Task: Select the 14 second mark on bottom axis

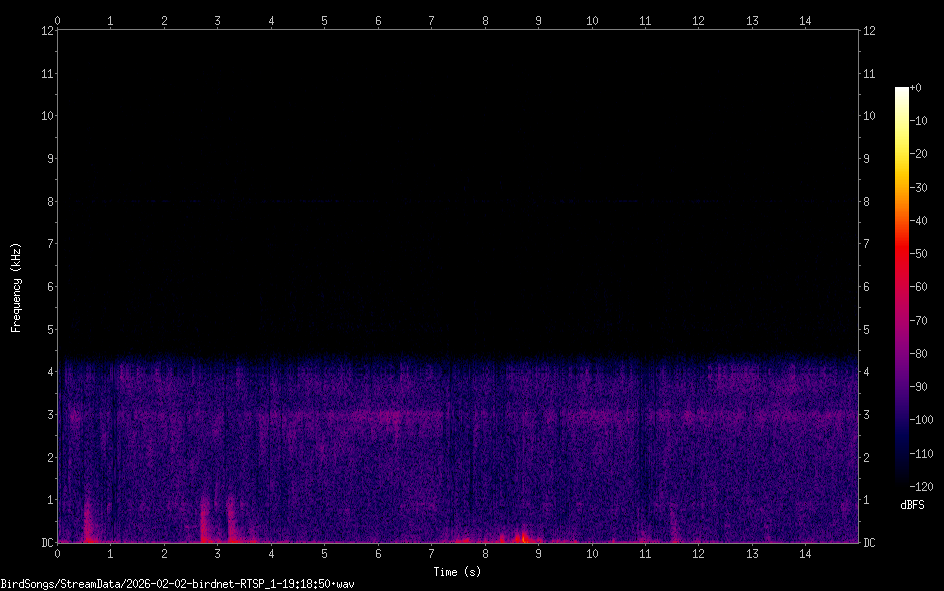Action: pos(806,553)
